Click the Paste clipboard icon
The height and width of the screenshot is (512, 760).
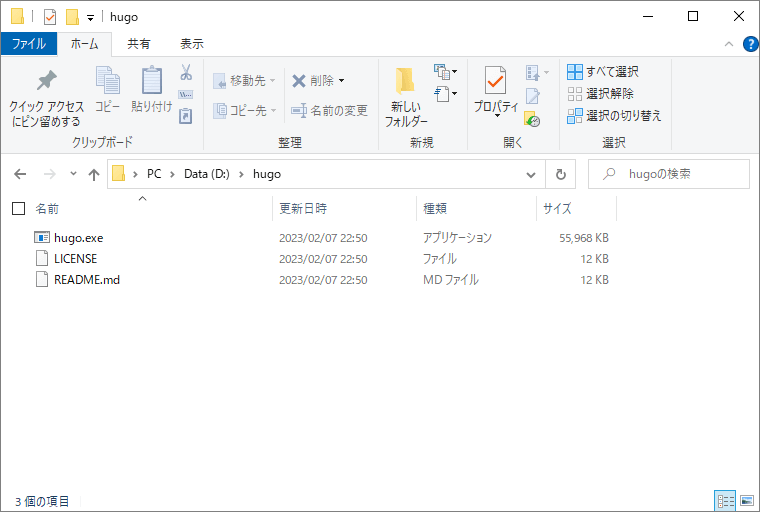pyautogui.click(x=152, y=82)
